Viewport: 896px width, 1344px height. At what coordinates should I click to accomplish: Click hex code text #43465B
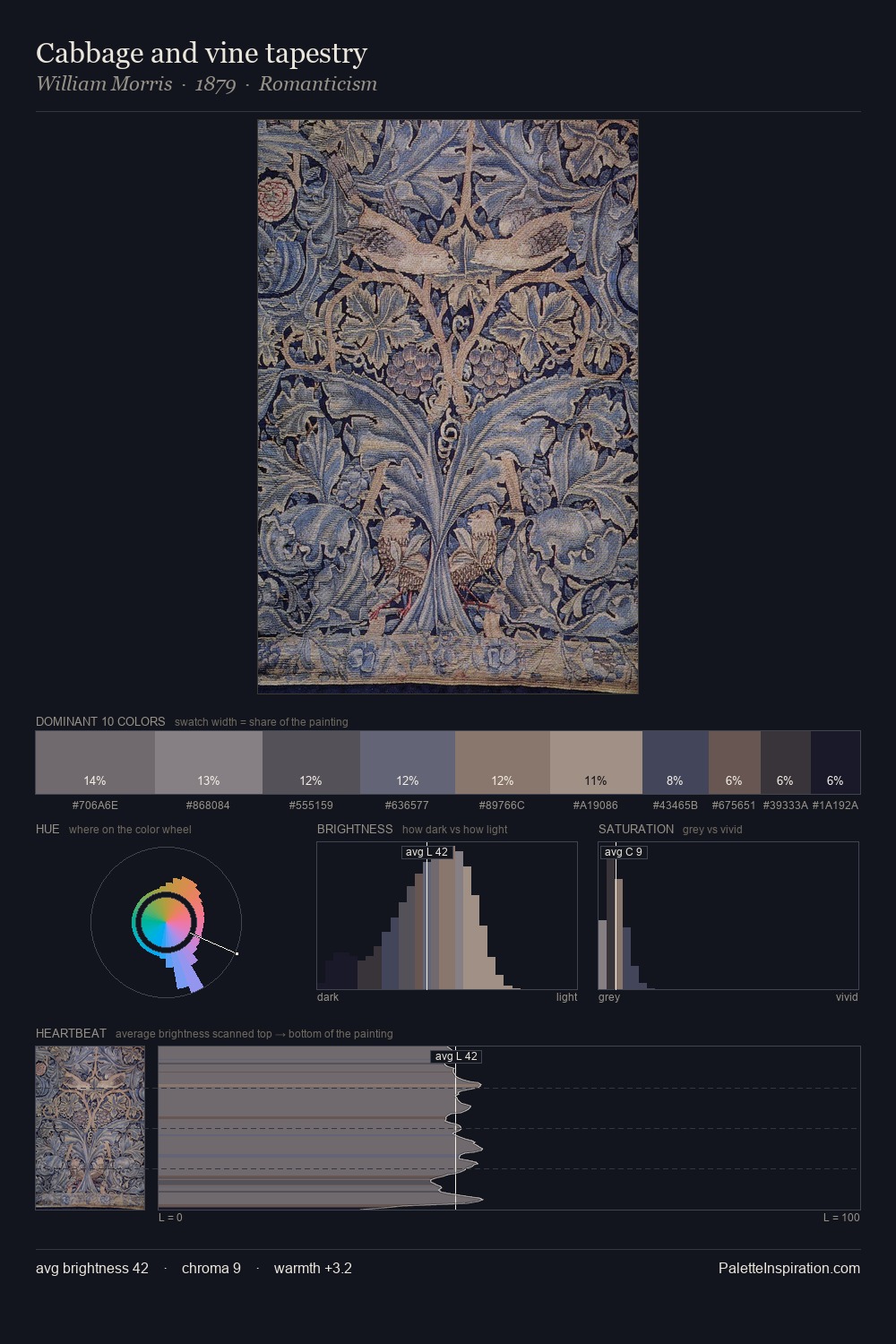click(676, 806)
